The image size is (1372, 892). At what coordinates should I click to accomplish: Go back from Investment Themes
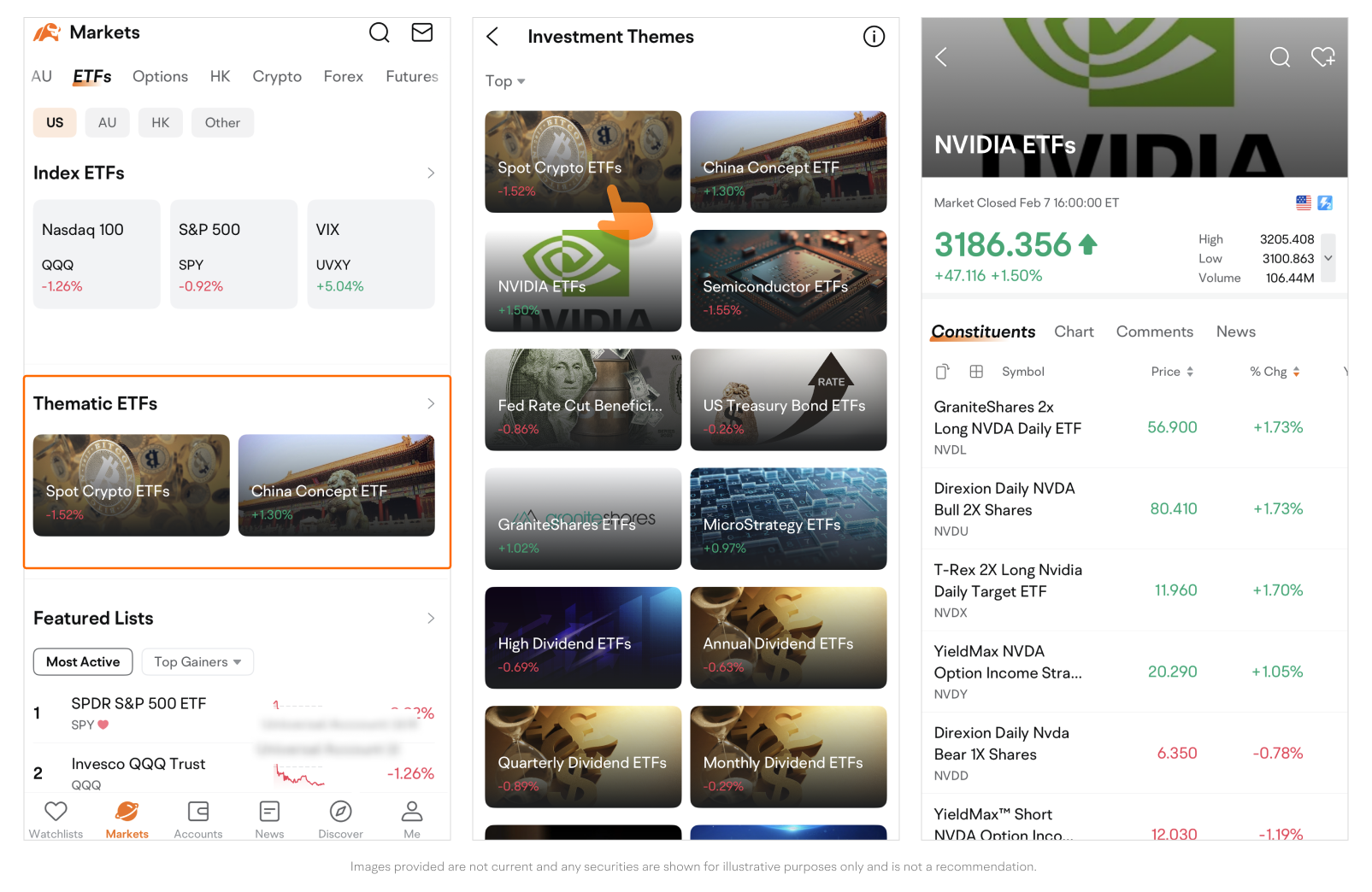[492, 37]
